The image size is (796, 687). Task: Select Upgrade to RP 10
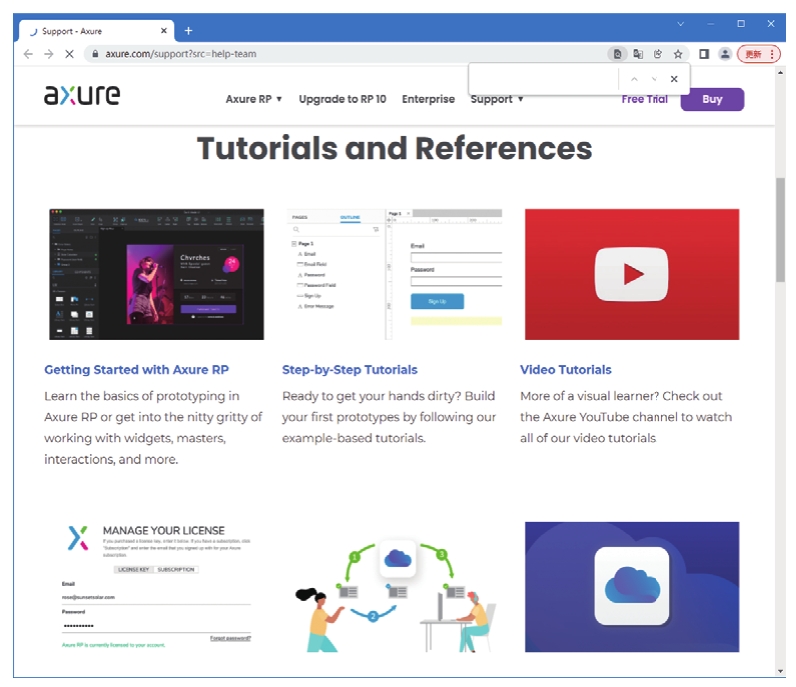(342, 99)
